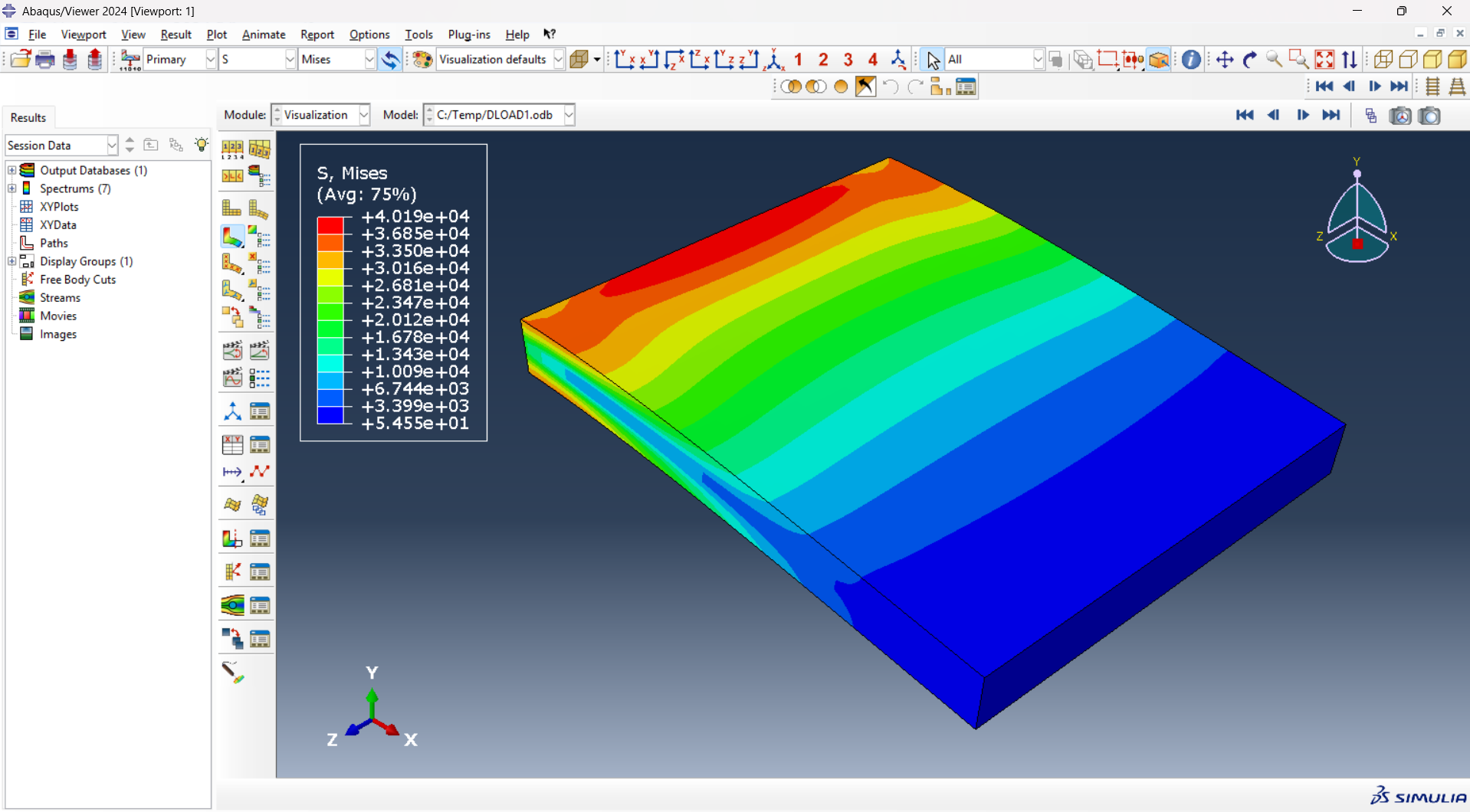1470x812 pixels.
Task: Toggle the select arrow tool
Action: (932, 60)
